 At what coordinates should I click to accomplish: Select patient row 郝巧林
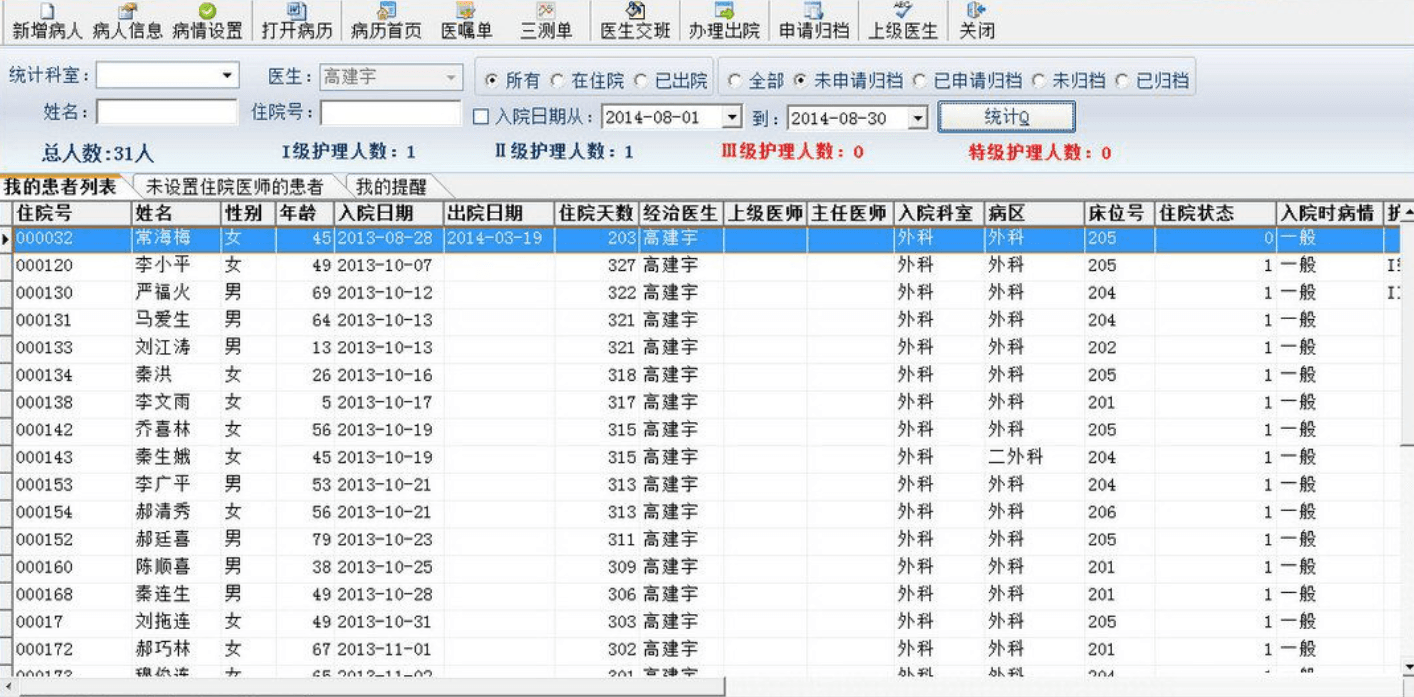(x=706, y=649)
